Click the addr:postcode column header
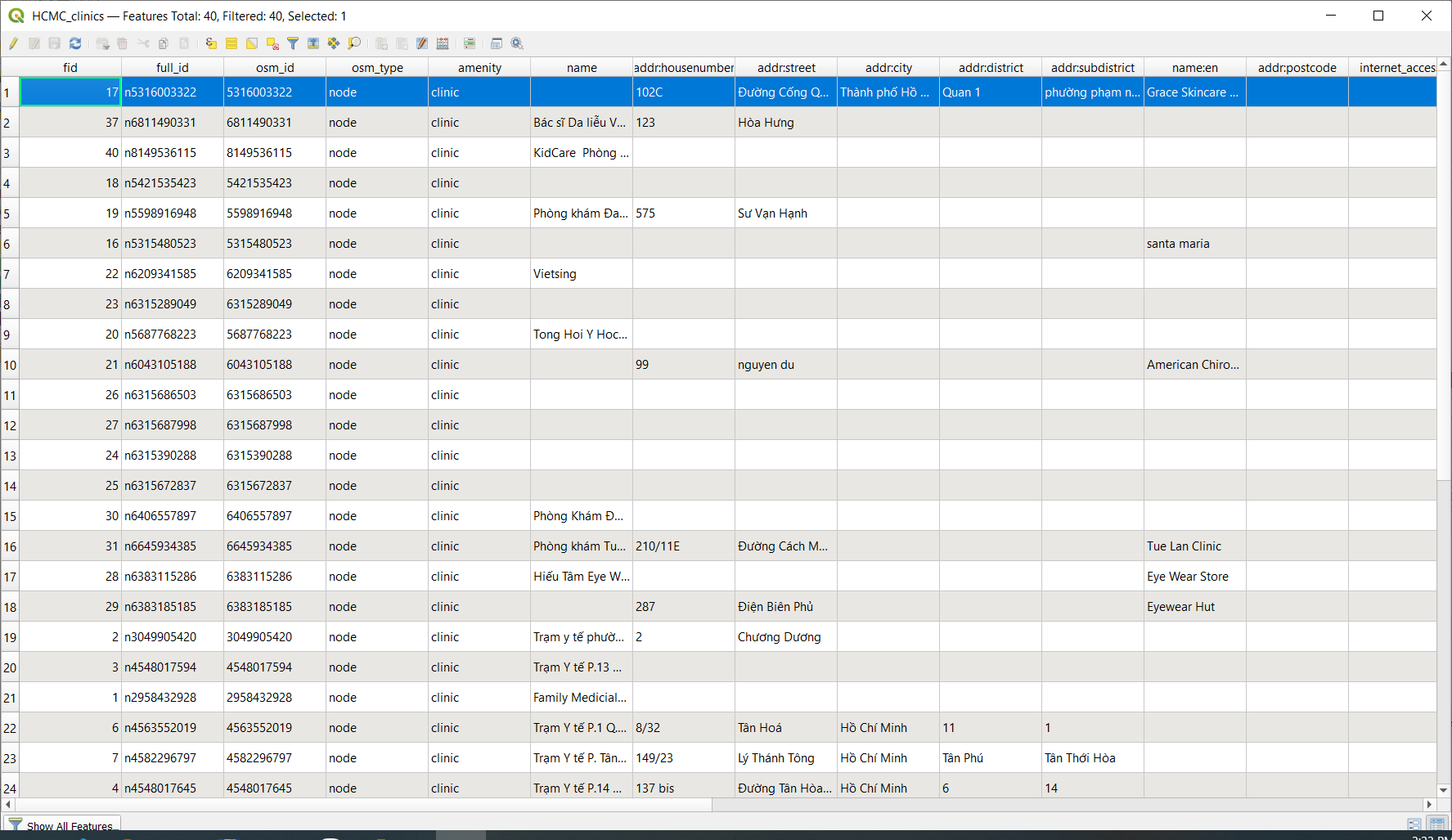This screenshot has height=840, width=1452. (x=1297, y=67)
